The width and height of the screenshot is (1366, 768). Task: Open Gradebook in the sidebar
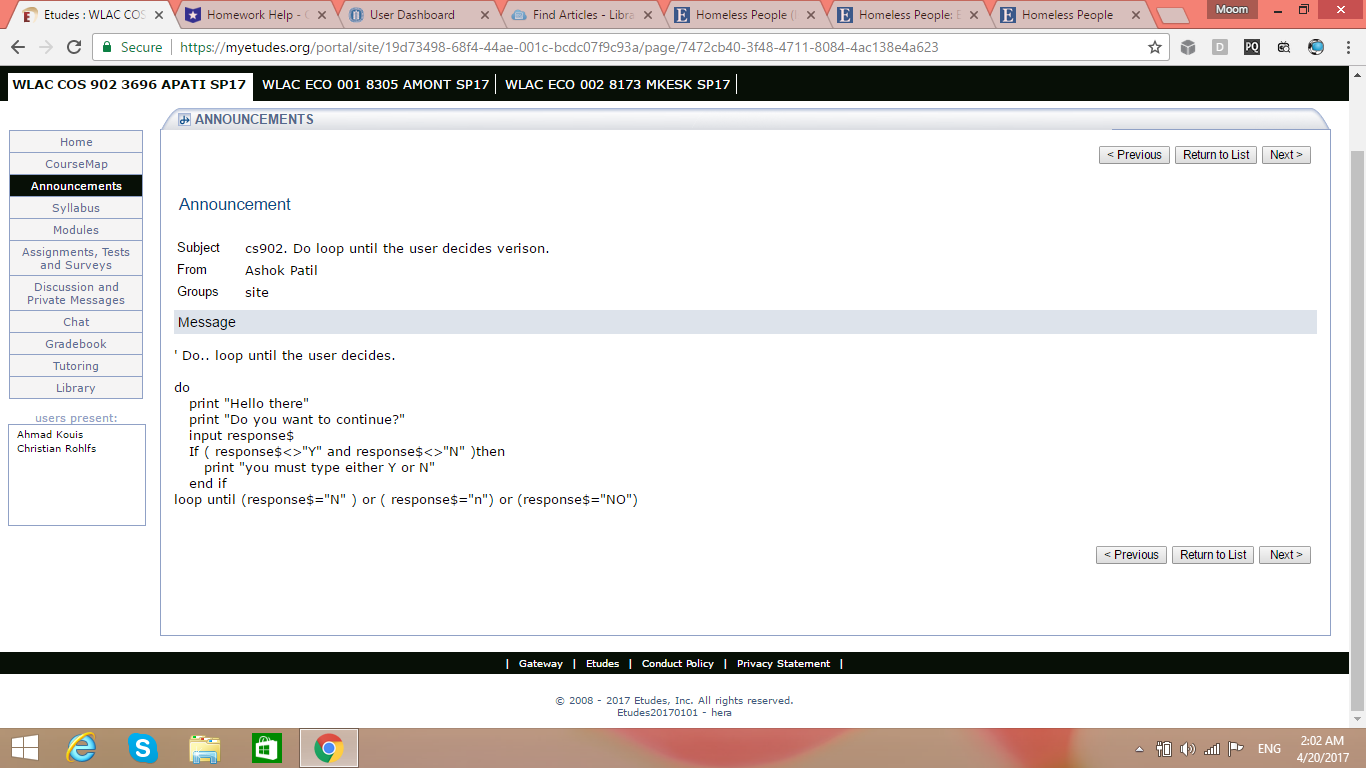pyautogui.click(x=76, y=344)
